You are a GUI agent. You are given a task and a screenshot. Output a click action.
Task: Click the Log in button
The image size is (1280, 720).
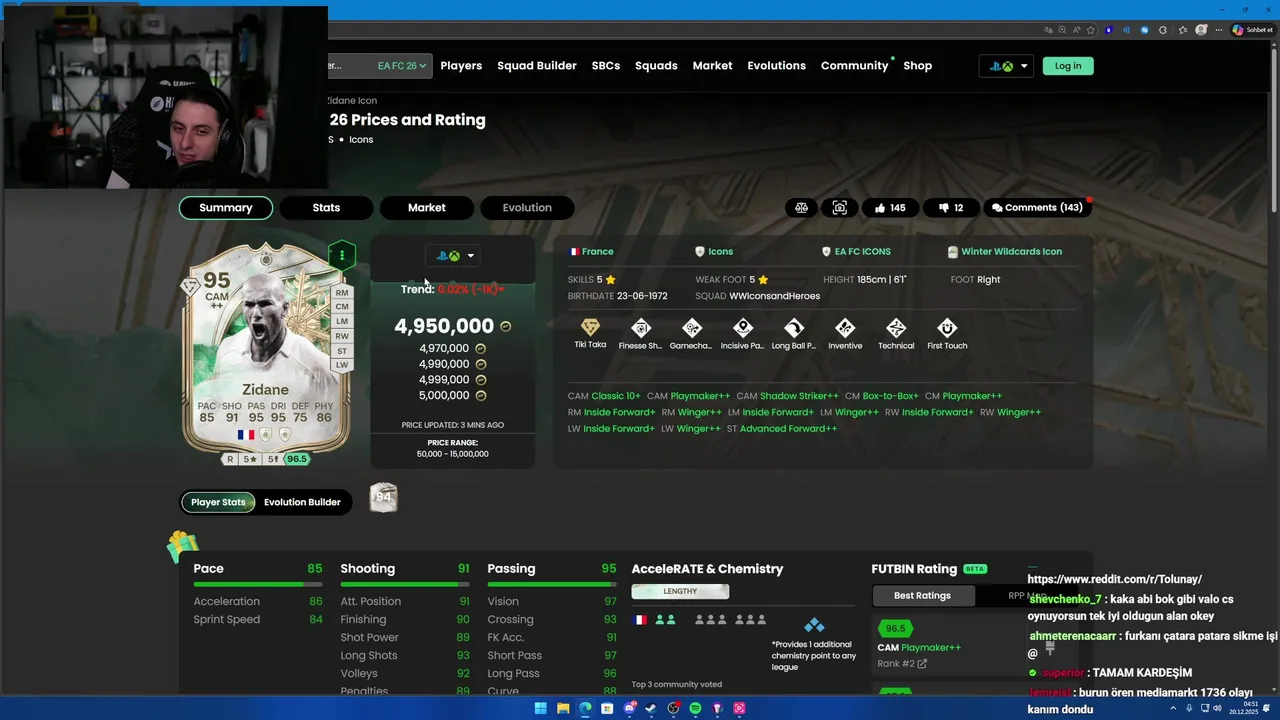tap(1068, 66)
